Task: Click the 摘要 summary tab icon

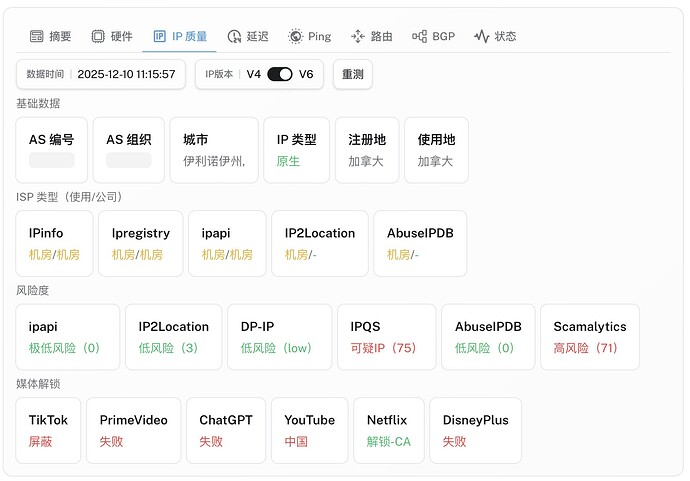Action: (x=37, y=36)
